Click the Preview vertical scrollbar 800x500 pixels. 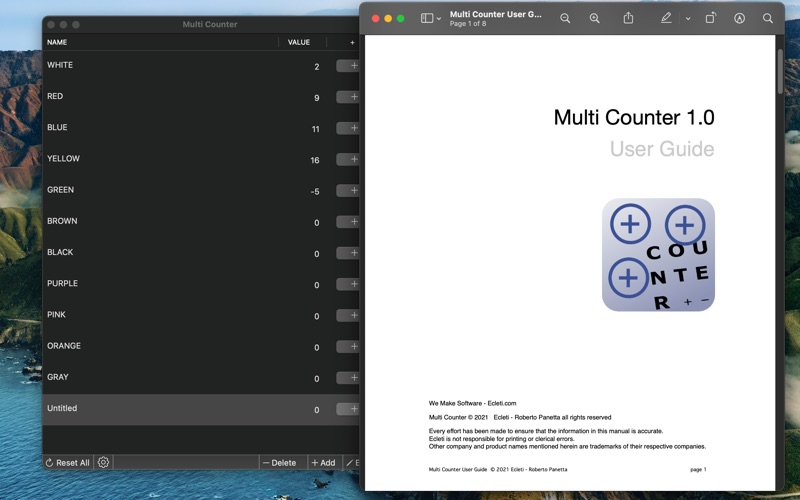pos(780,70)
